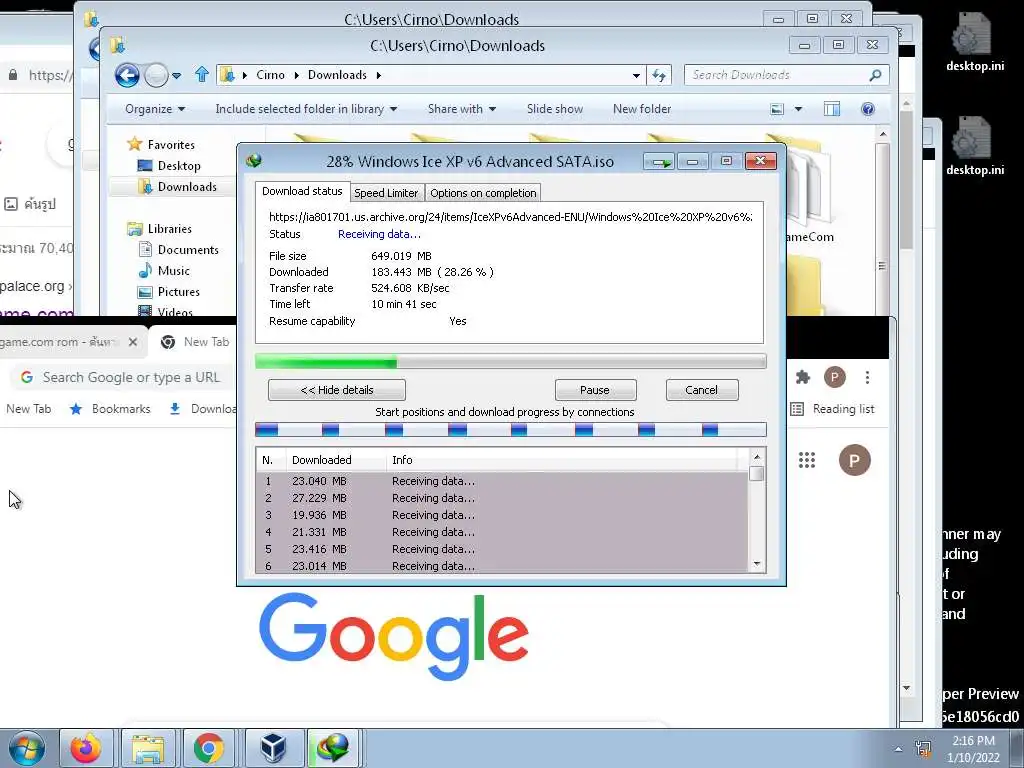
Task: Open Explorer help question mark icon
Action: click(x=867, y=109)
